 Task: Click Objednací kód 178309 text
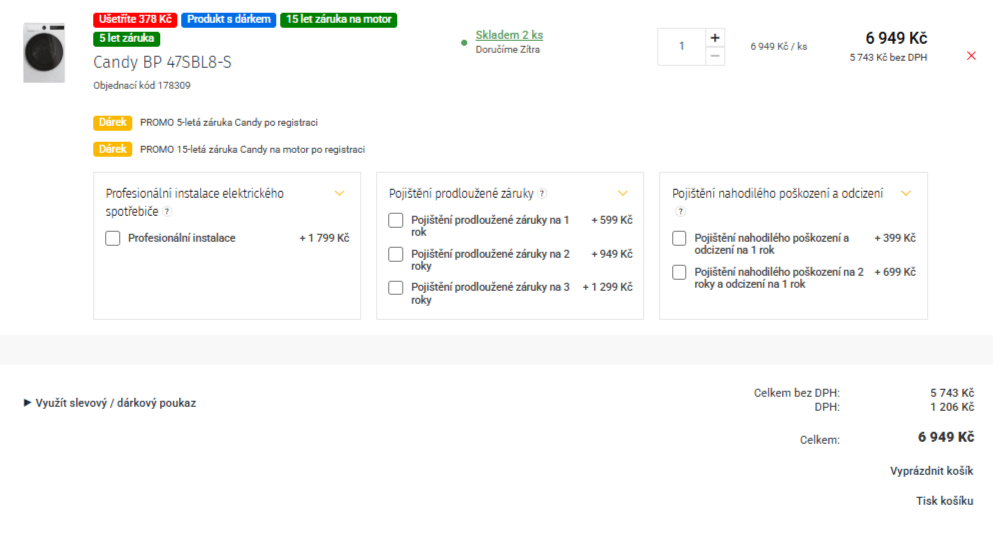tap(142, 85)
